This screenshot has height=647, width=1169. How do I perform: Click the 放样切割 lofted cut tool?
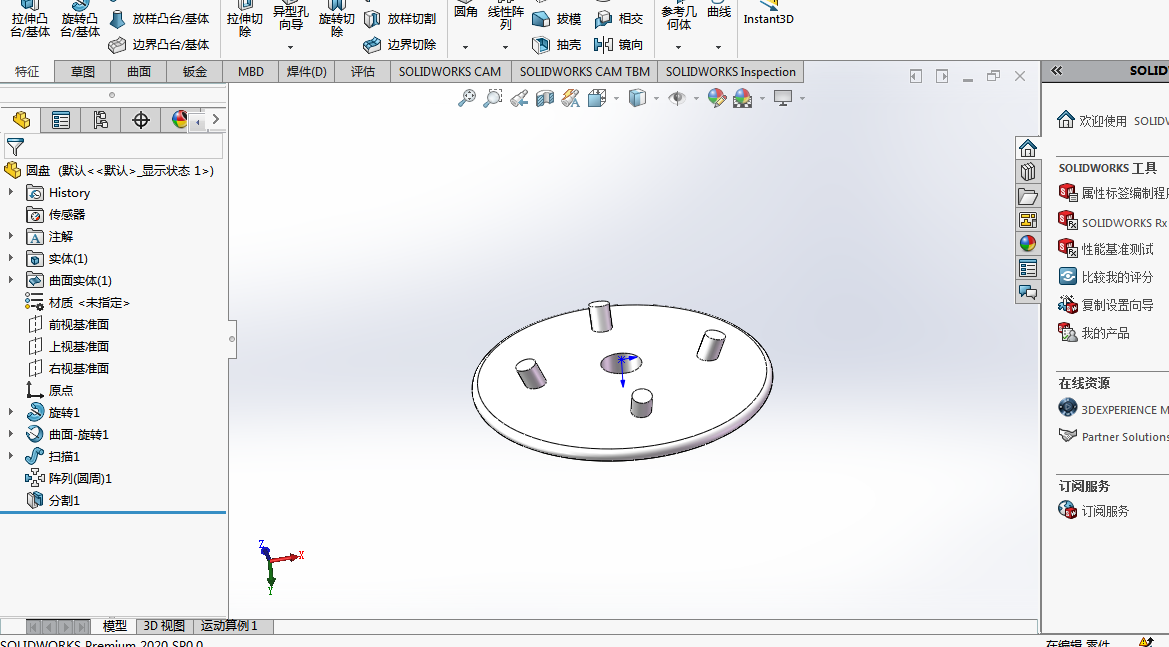pyautogui.click(x=400, y=19)
